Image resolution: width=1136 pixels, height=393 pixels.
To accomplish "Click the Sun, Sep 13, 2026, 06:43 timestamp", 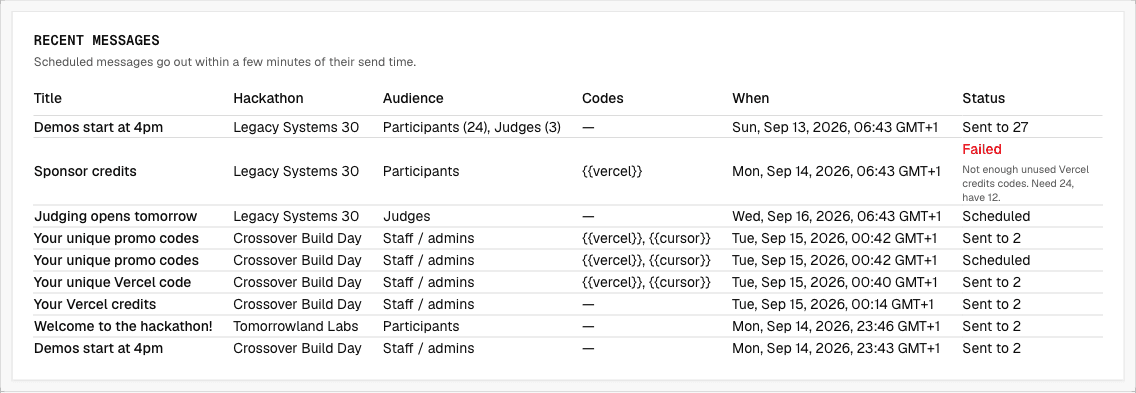I will [835, 128].
